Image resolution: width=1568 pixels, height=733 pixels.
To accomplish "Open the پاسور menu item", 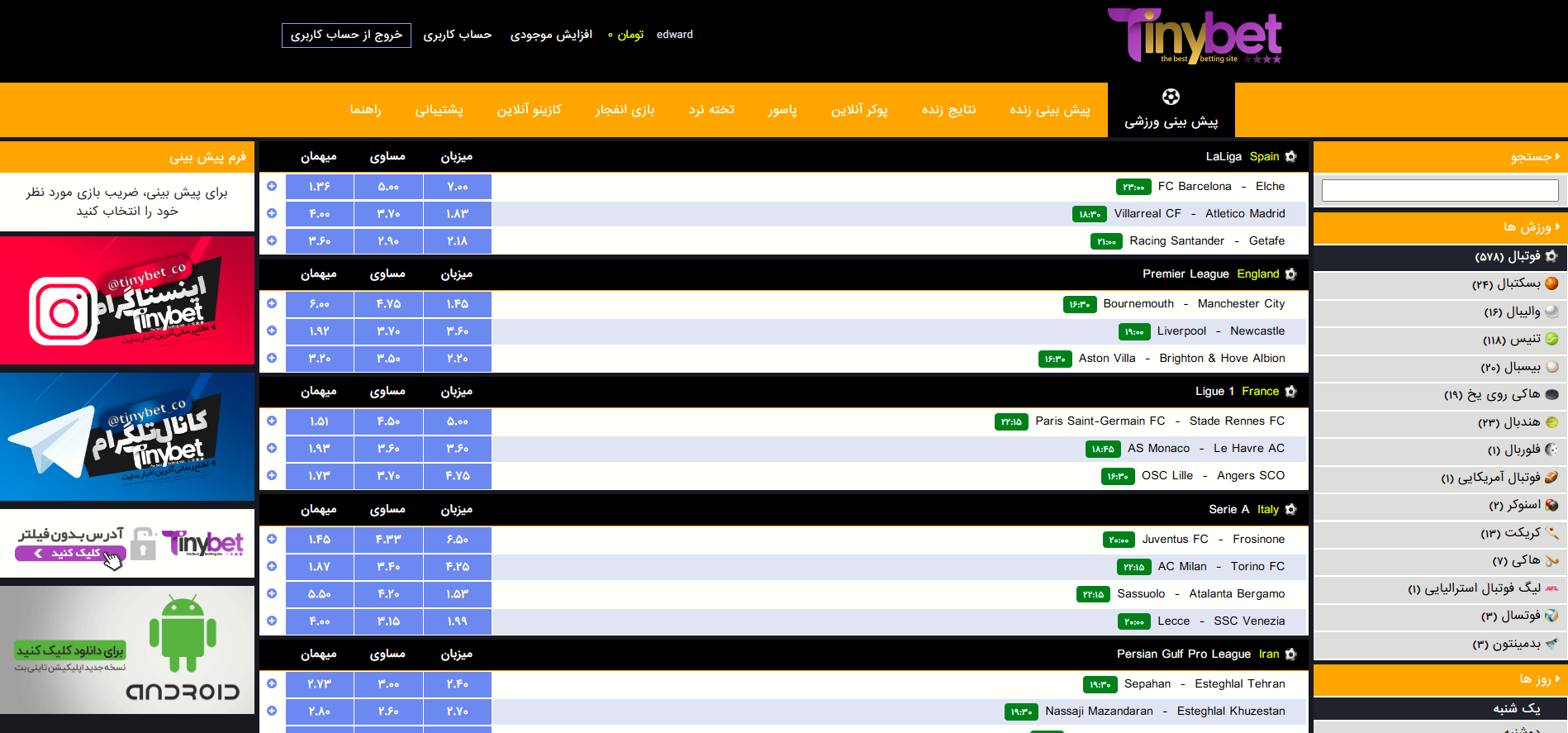I will click(782, 109).
